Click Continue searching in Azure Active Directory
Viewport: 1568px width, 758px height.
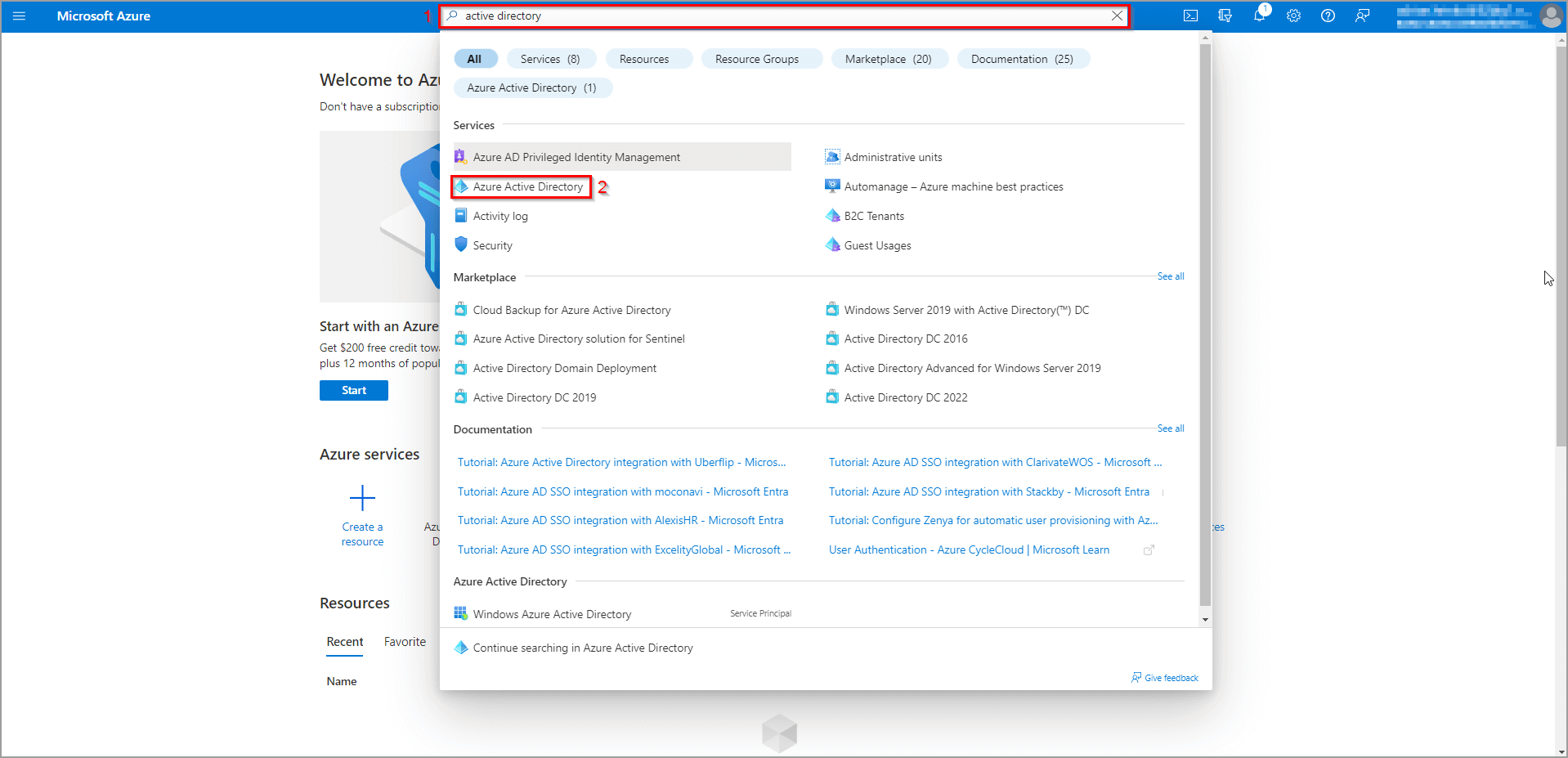tap(582, 648)
